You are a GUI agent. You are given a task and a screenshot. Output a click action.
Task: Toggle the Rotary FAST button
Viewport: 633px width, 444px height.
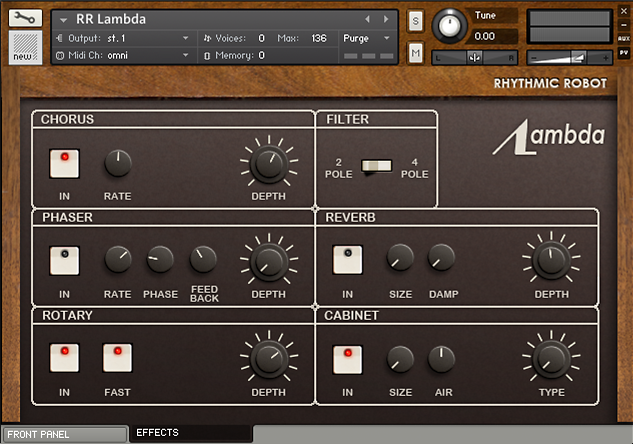point(117,358)
